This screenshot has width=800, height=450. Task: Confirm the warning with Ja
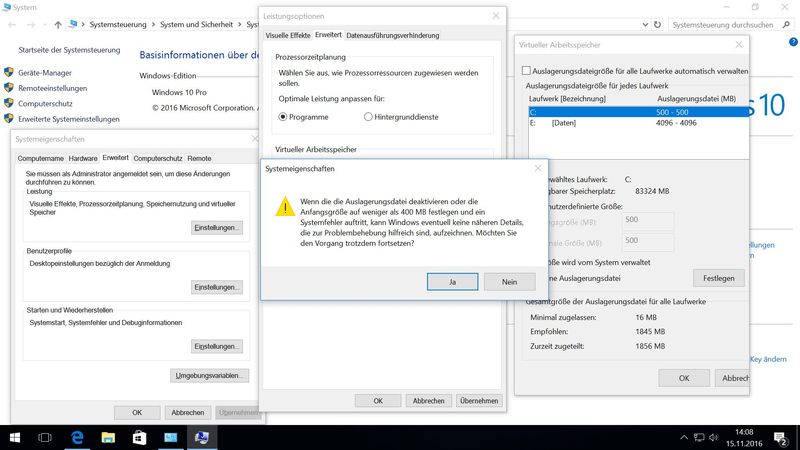pos(452,282)
